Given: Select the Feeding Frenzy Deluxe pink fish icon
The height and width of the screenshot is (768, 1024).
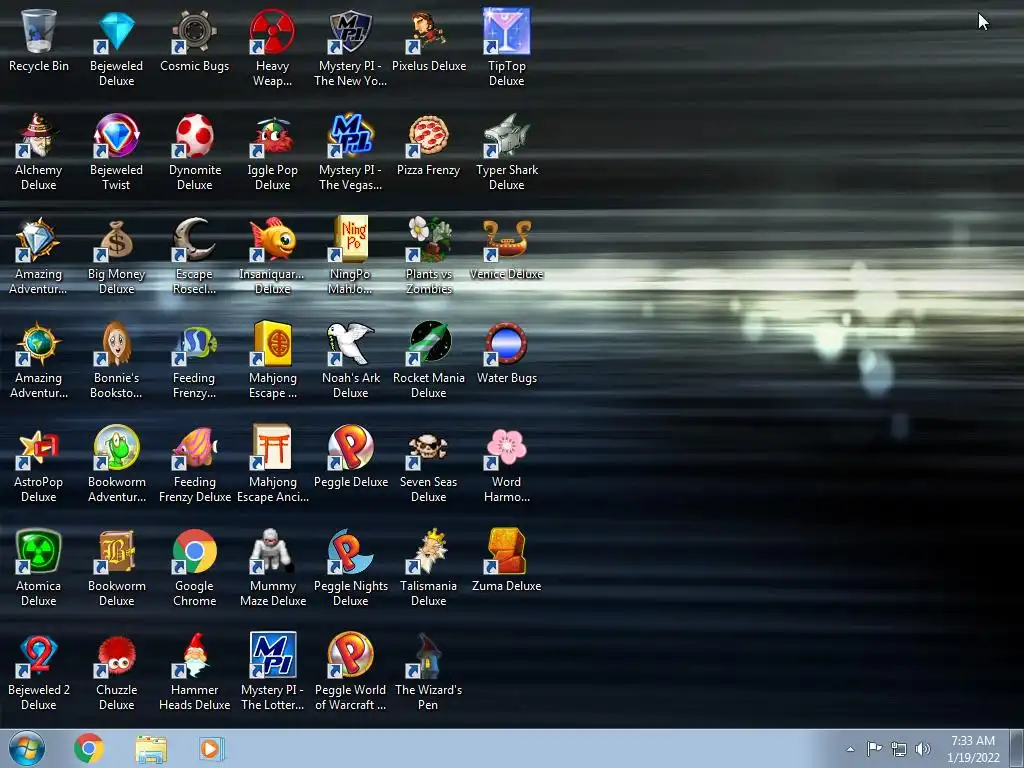Looking at the screenshot, I should (195, 447).
